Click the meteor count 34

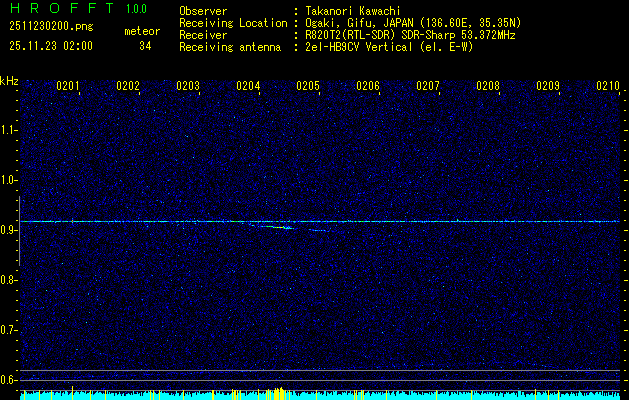coord(145,46)
